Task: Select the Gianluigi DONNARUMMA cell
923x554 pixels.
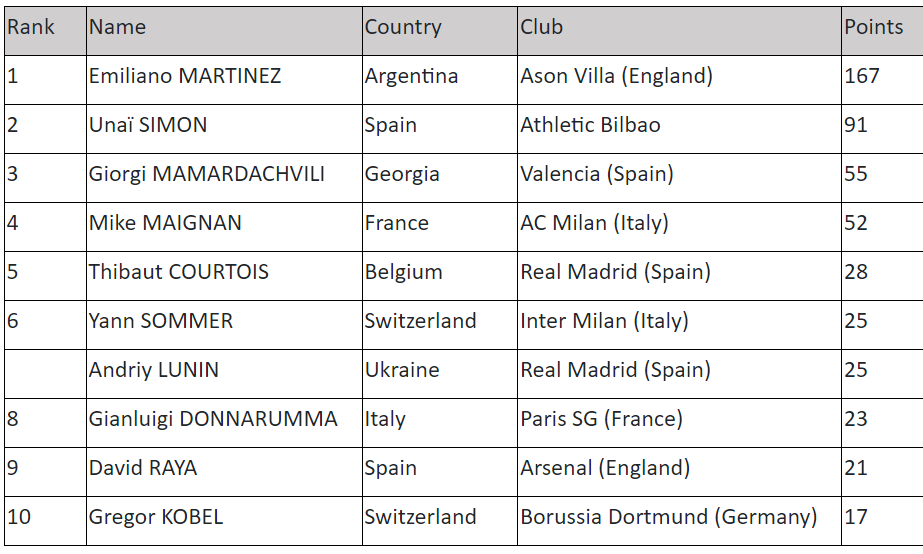Action: tap(213, 420)
